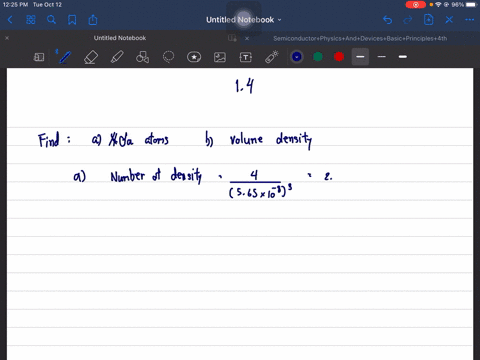Select the Text box tool
480x360 pixels.
pos(246,57)
